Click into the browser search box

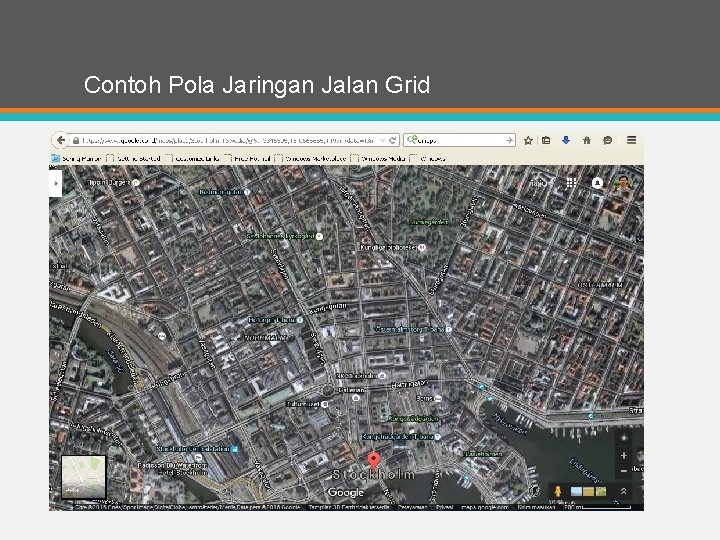(461, 140)
